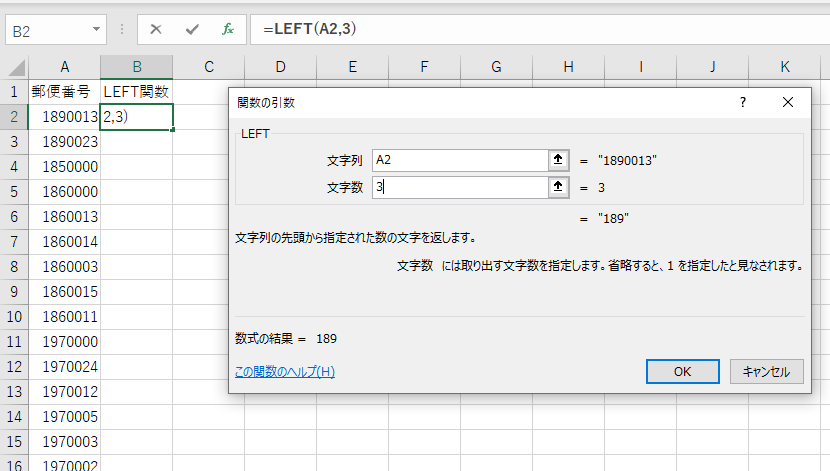Select column G header
Viewport: 830px width, 471px height.
[497, 67]
